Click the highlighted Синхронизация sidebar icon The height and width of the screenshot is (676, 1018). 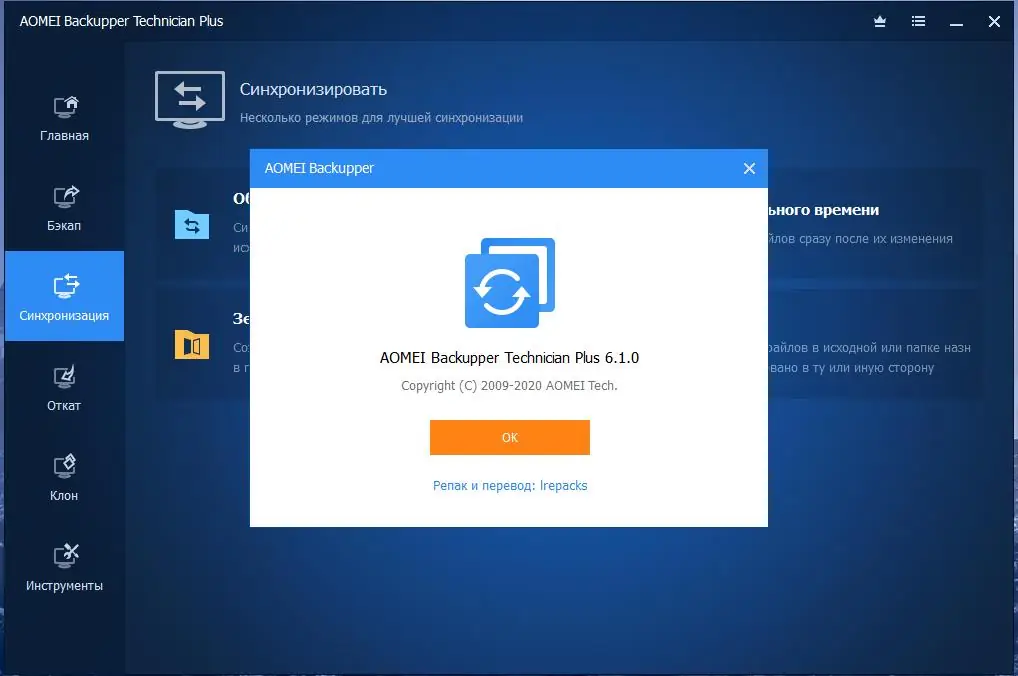[x=63, y=286]
